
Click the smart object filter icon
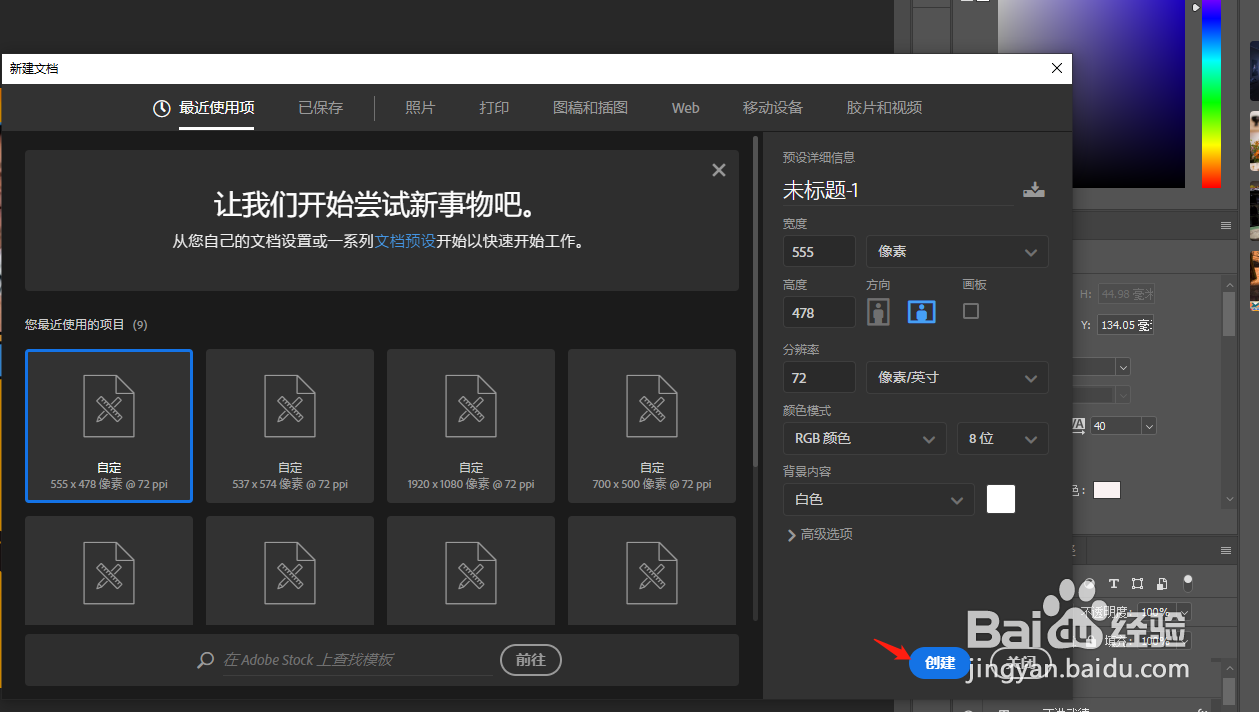pyautogui.click(x=1161, y=583)
